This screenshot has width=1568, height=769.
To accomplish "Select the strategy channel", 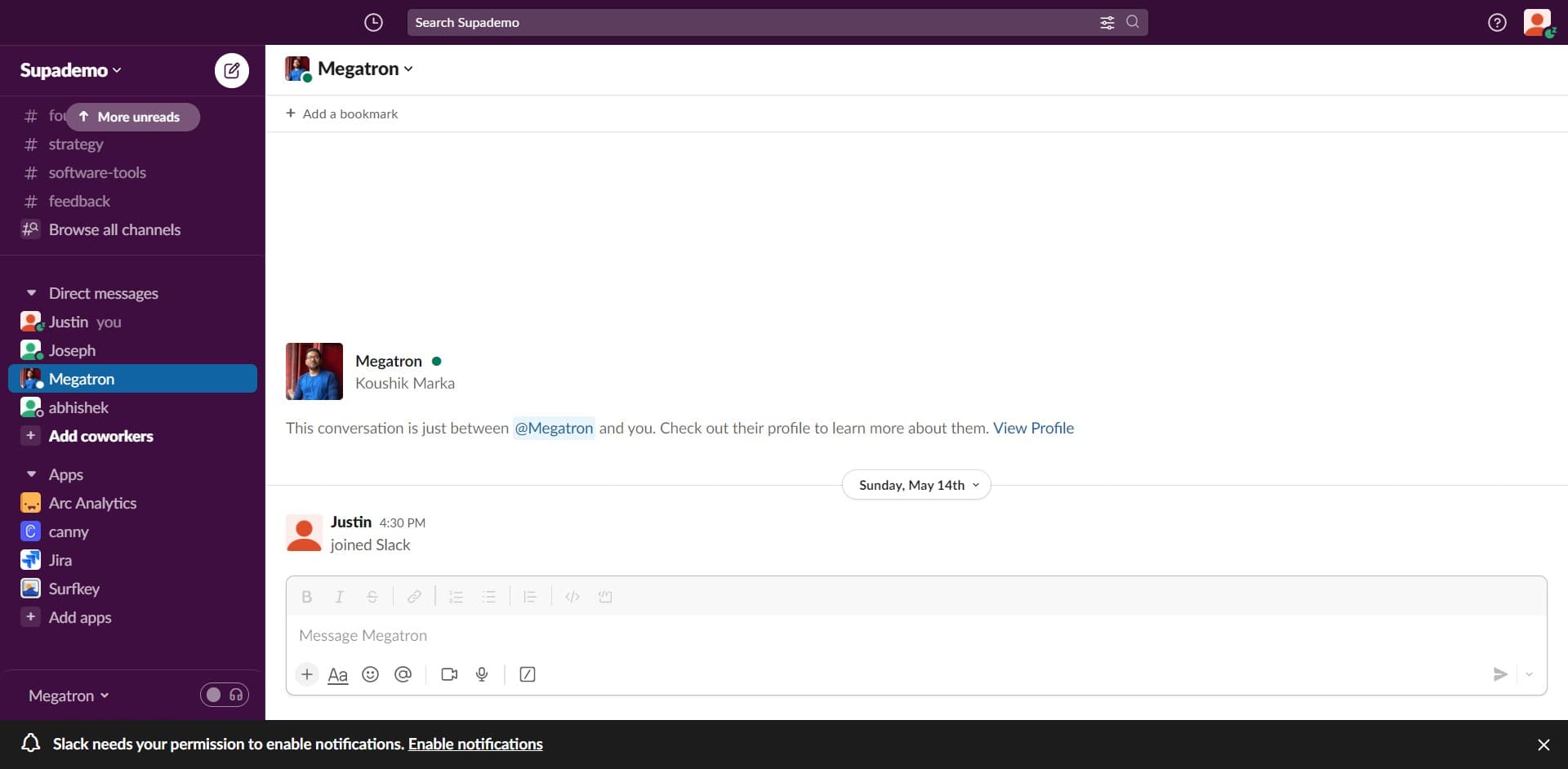I will tap(76, 144).
